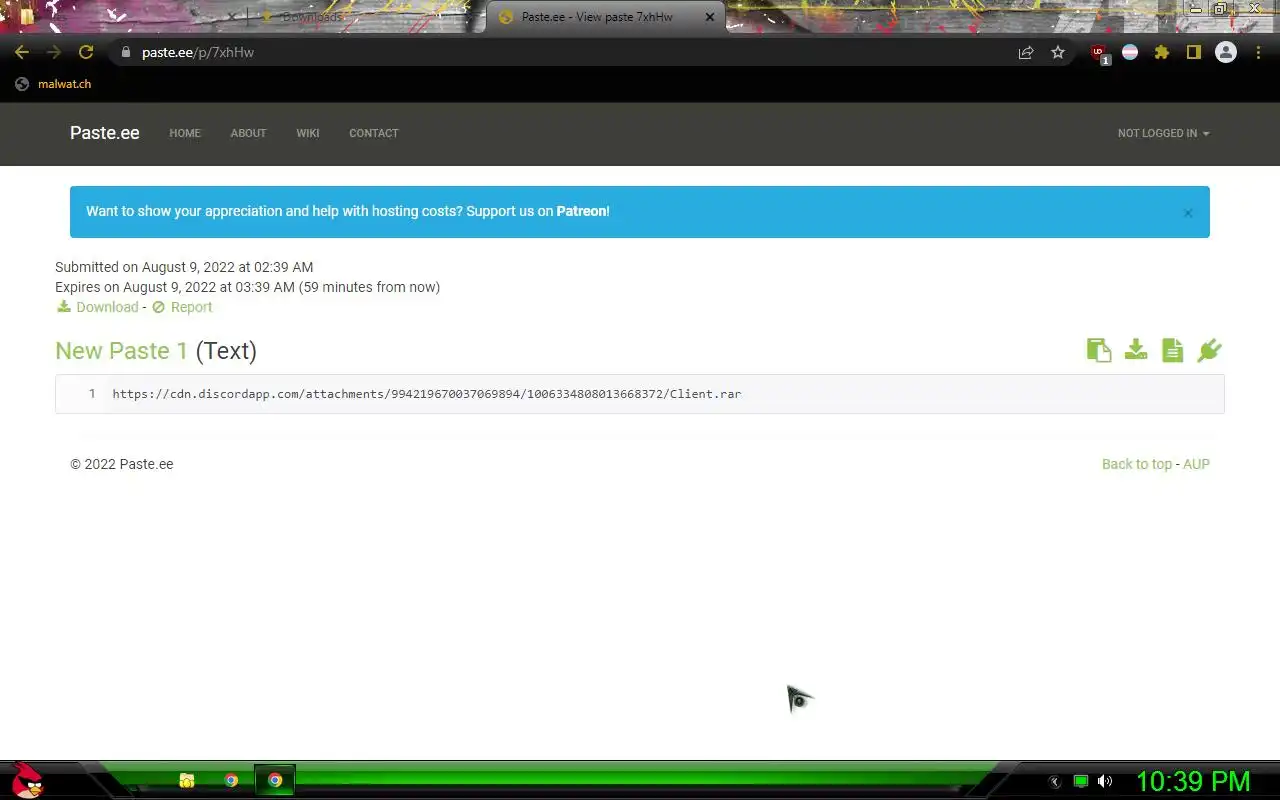Viewport: 1280px width, 800px height.
Task: Click the Angry Birds start button
Action: click(x=27, y=780)
